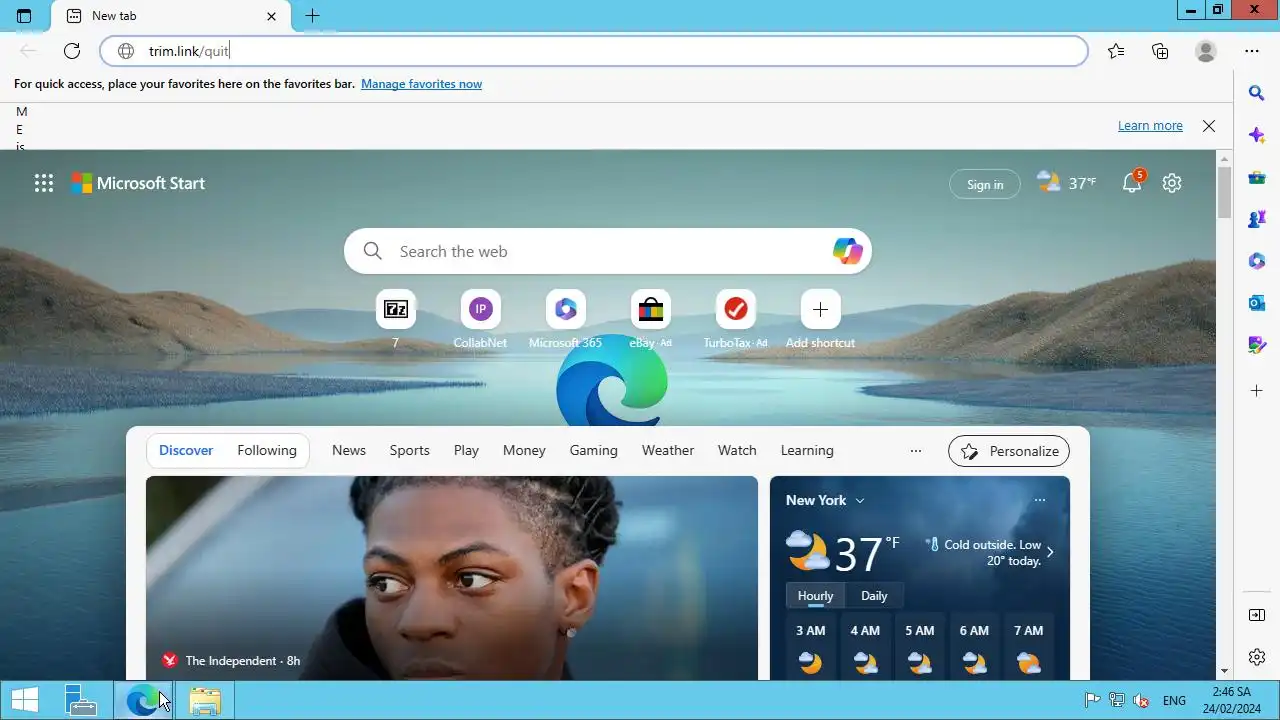Switch weather to Daily view

click(874, 595)
